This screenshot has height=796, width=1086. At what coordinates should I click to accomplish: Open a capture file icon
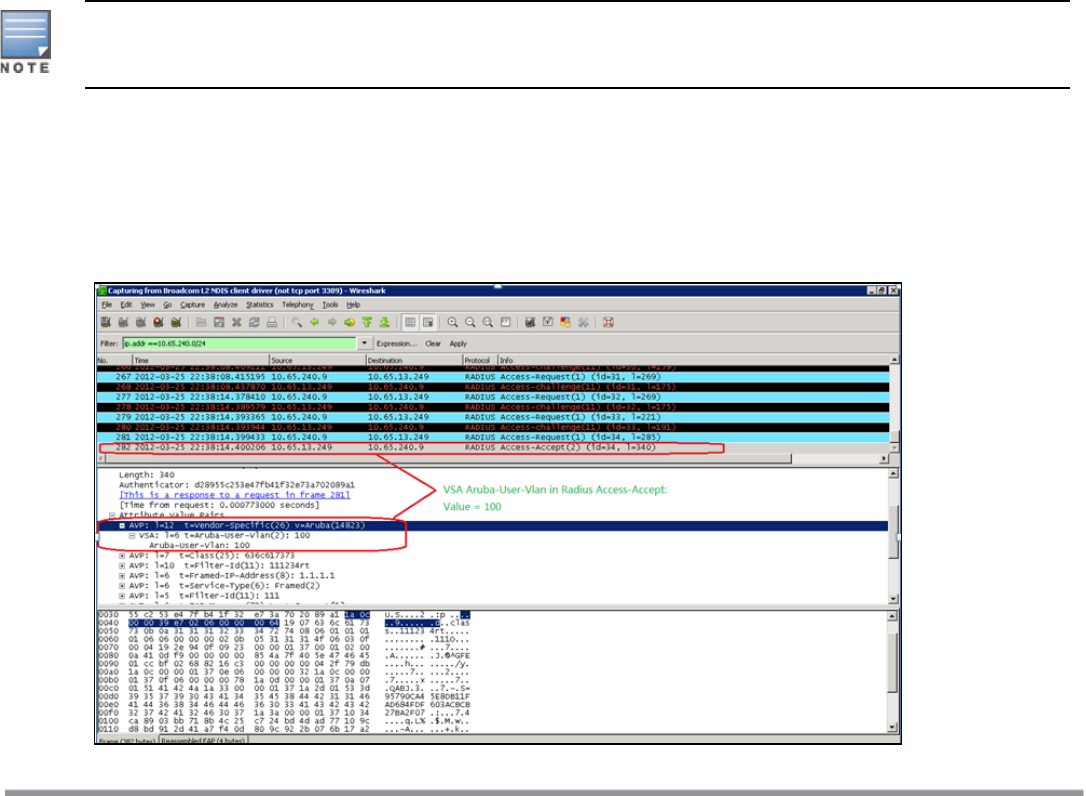[x=201, y=322]
